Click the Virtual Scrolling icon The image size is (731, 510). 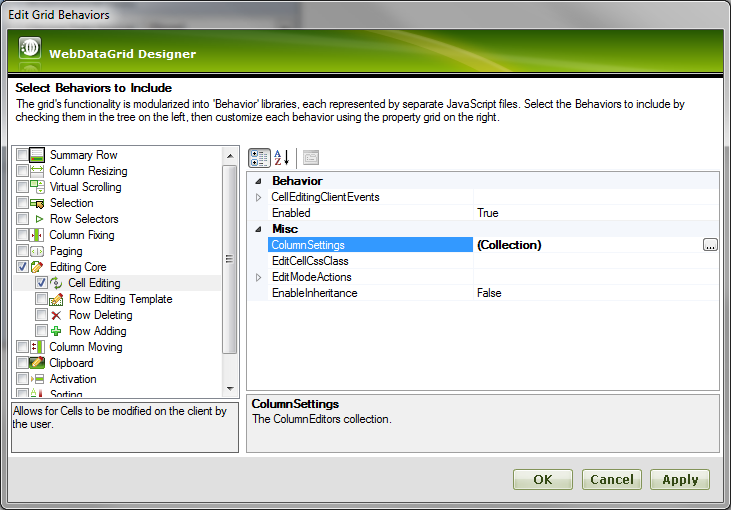click(x=37, y=187)
